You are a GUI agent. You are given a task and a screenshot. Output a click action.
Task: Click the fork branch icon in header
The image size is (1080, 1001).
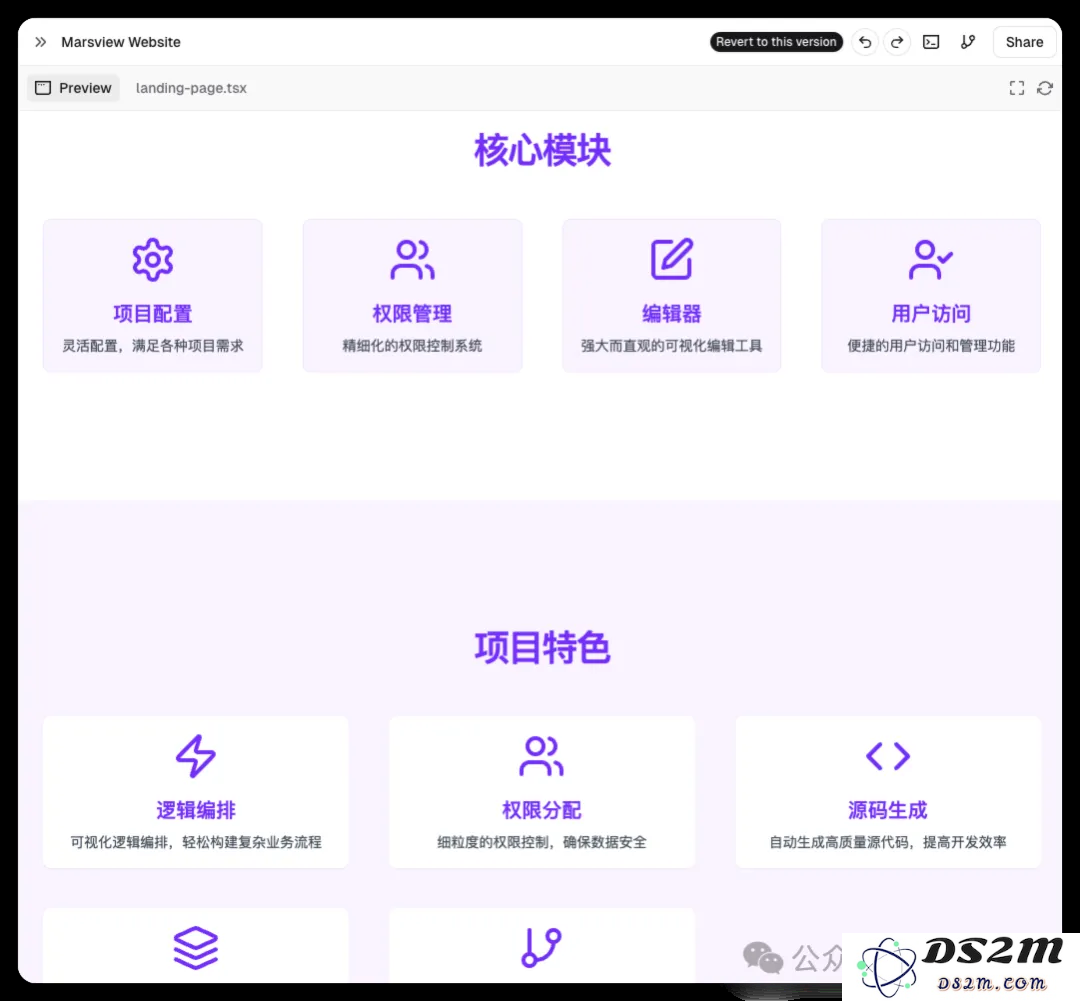[968, 42]
